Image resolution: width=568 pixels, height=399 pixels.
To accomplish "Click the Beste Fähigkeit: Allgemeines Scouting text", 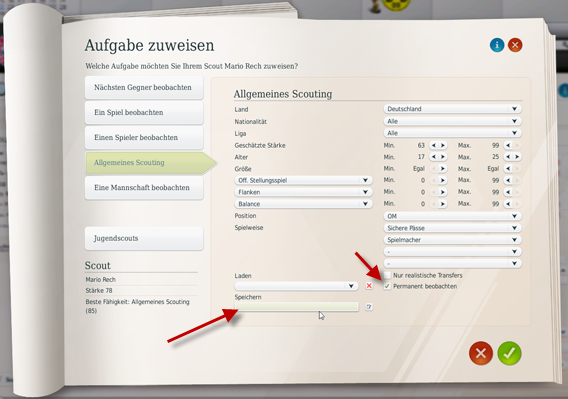I will coord(137,306).
